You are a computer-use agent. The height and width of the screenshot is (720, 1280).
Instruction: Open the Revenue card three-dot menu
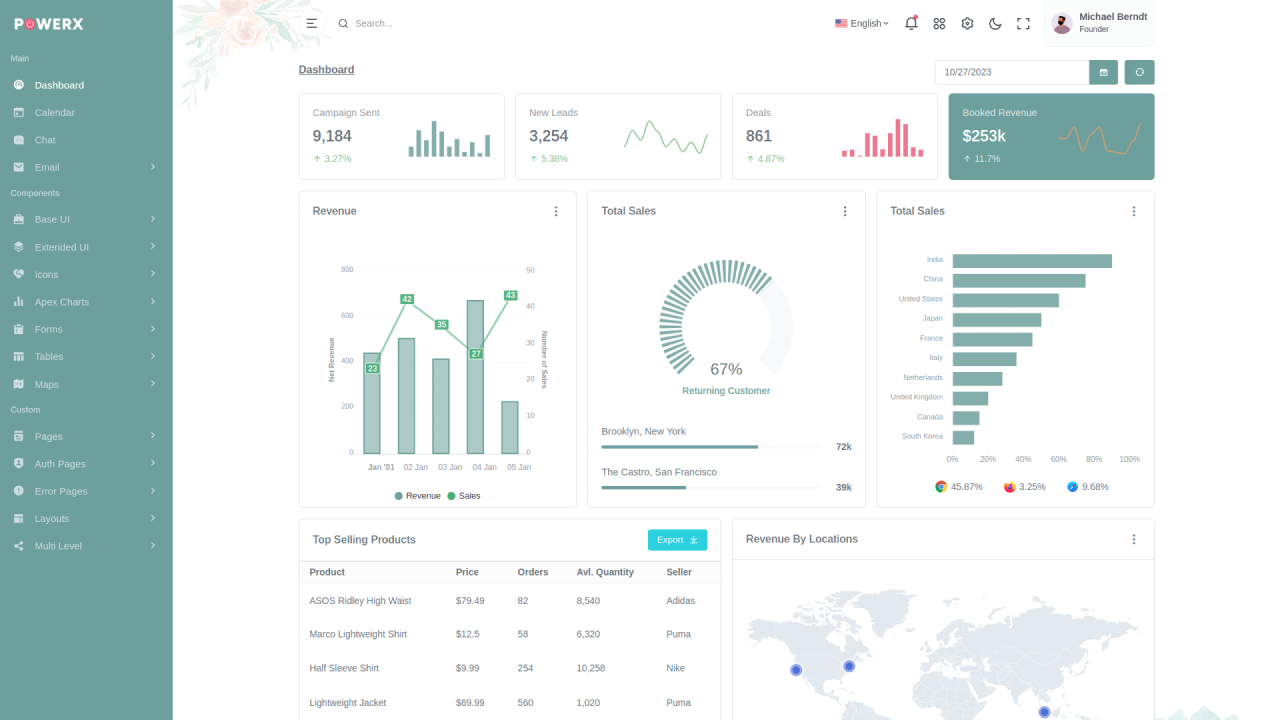[x=556, y=211]
